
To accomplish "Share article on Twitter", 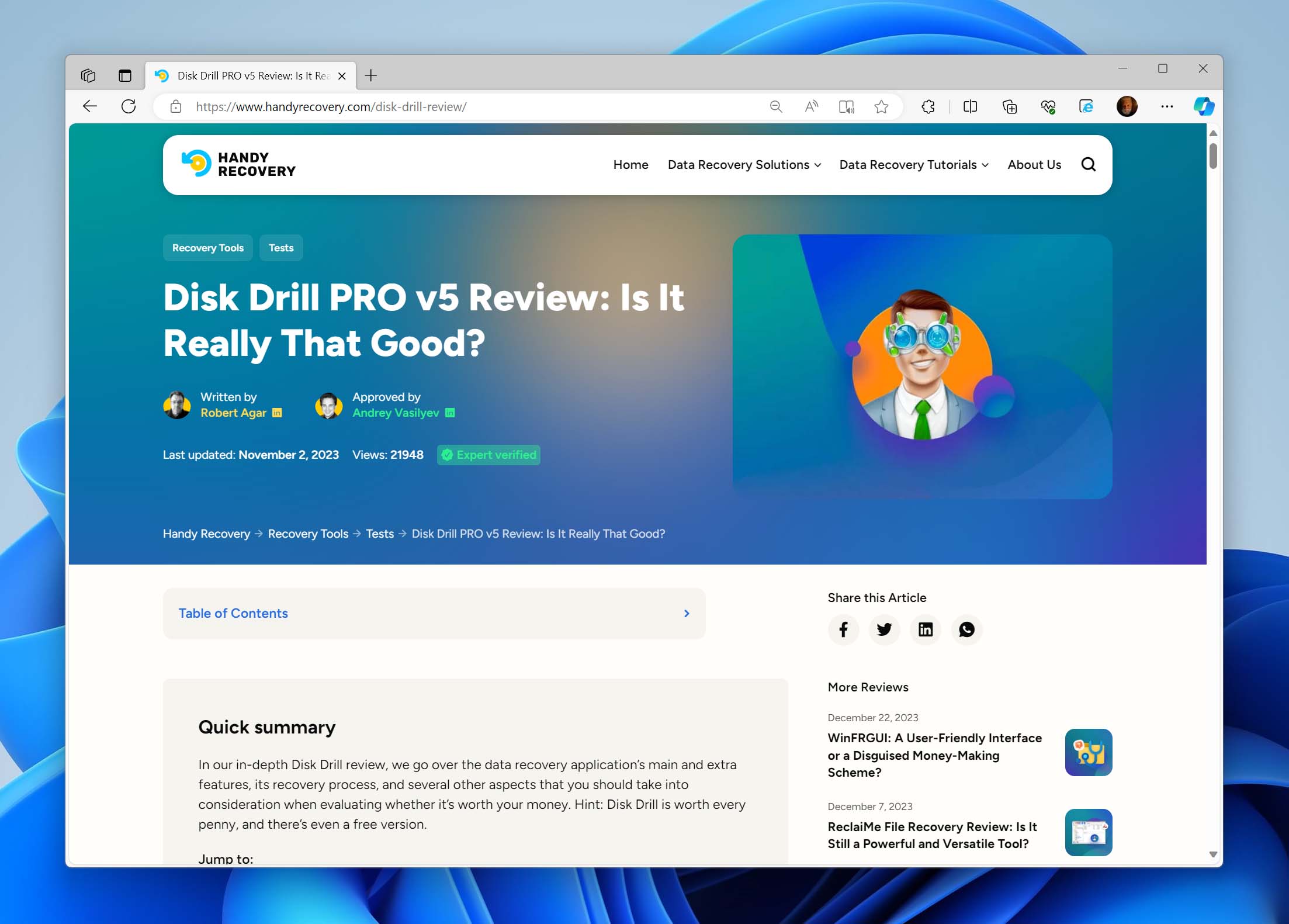I will 884,629.
